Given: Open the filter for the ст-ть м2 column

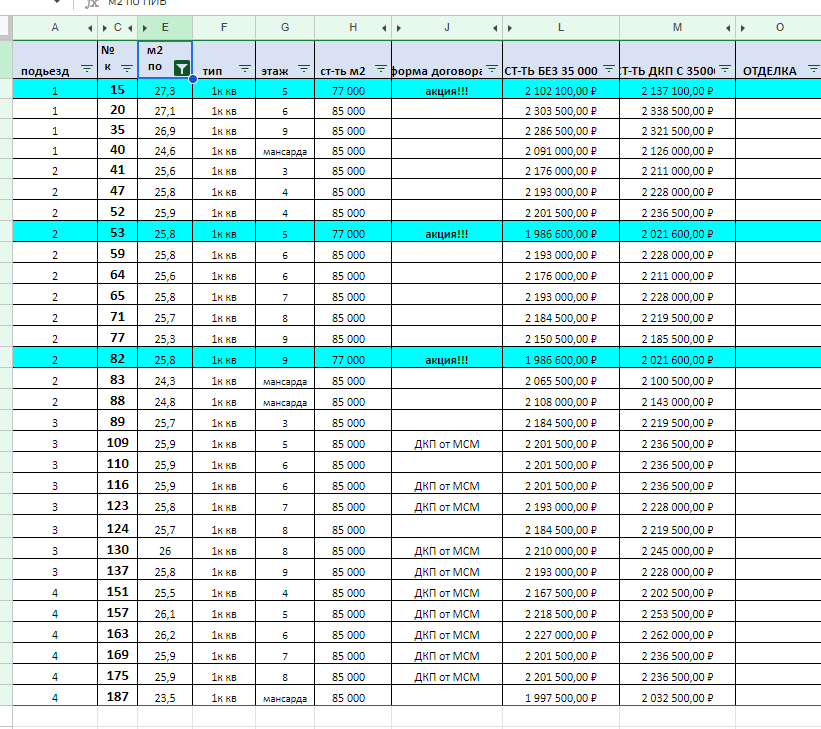Looking at the screenshot, I should click(x=379, y=69).
